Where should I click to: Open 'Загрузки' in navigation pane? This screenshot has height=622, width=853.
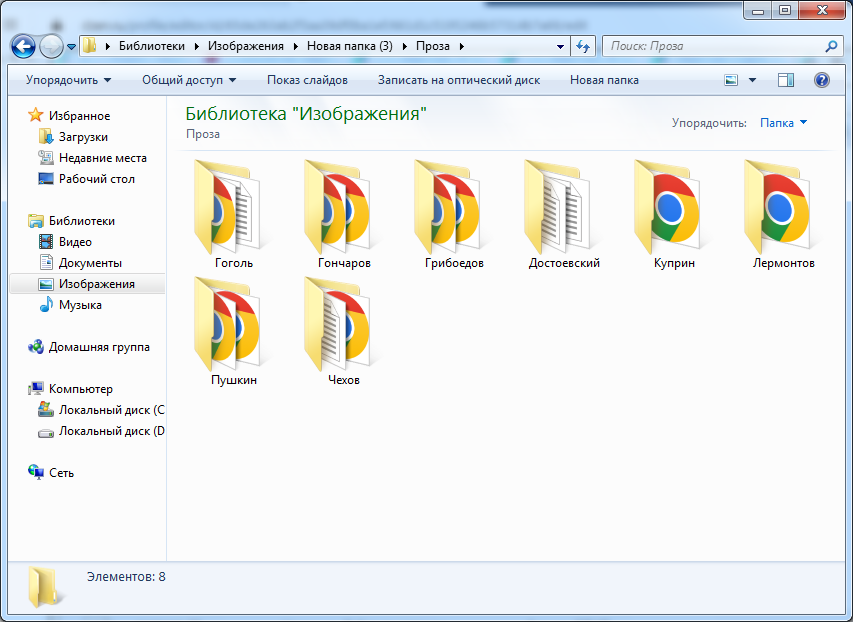pyautogui.click(x=83, y=137)
